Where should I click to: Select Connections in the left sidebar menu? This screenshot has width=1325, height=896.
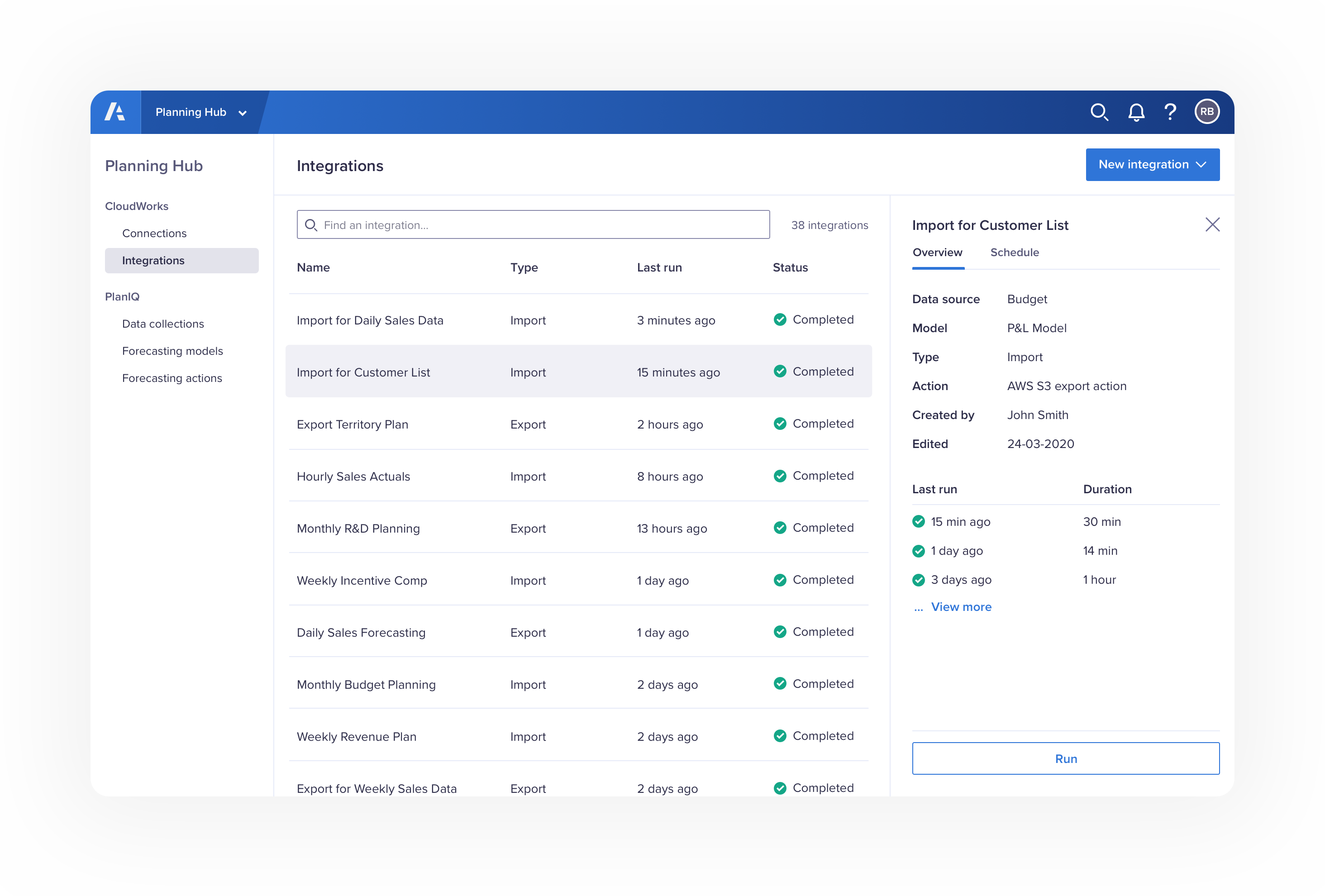coord(154,233)
